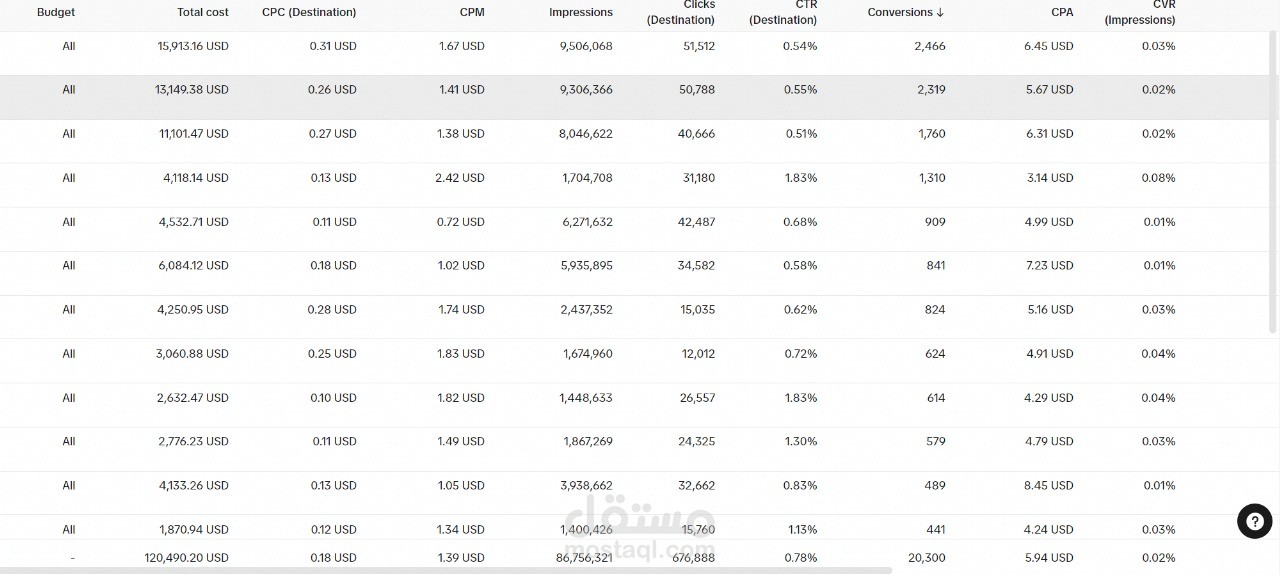Screen dimensions: 1280x575
Task: Click the Budget column header
Action: (56, 12)
